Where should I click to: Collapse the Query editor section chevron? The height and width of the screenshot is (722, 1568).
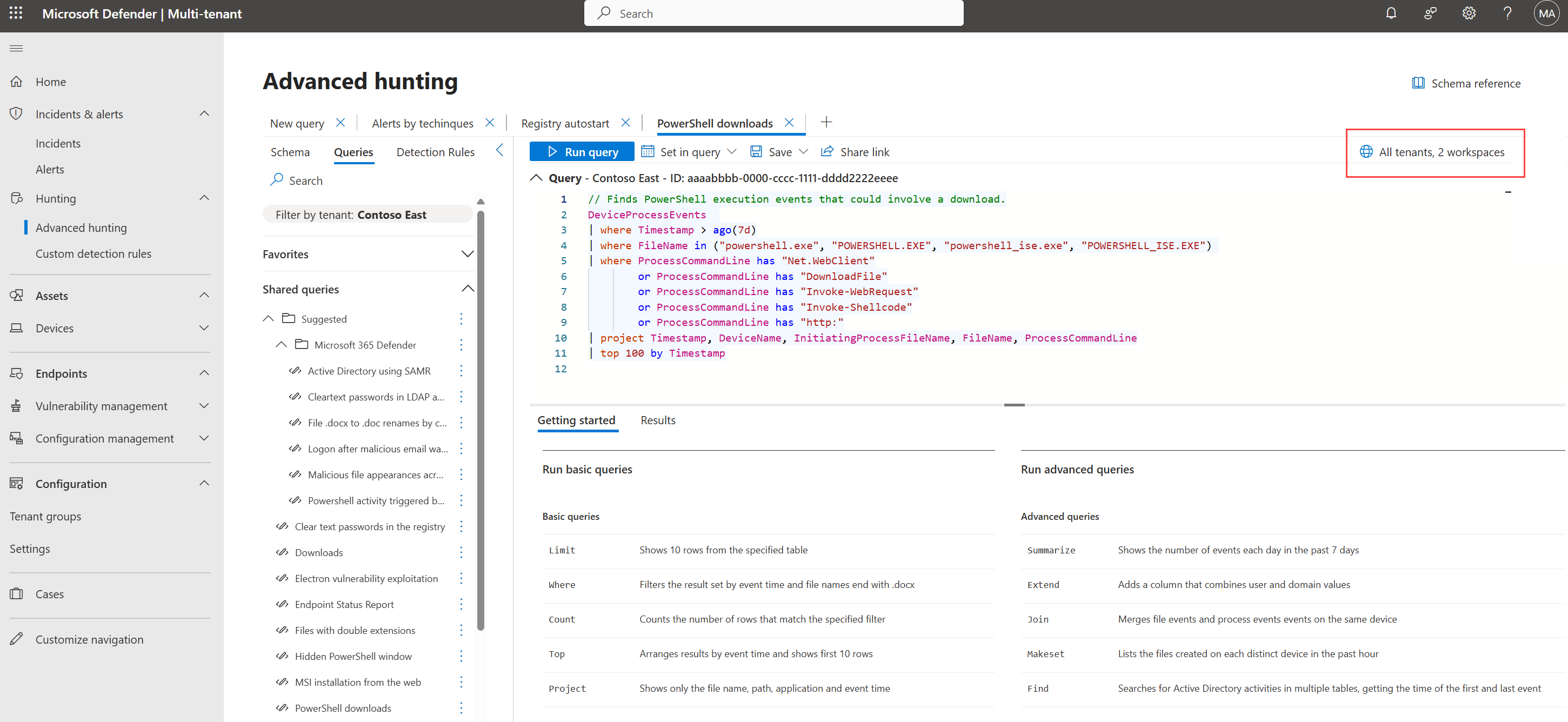536,178
